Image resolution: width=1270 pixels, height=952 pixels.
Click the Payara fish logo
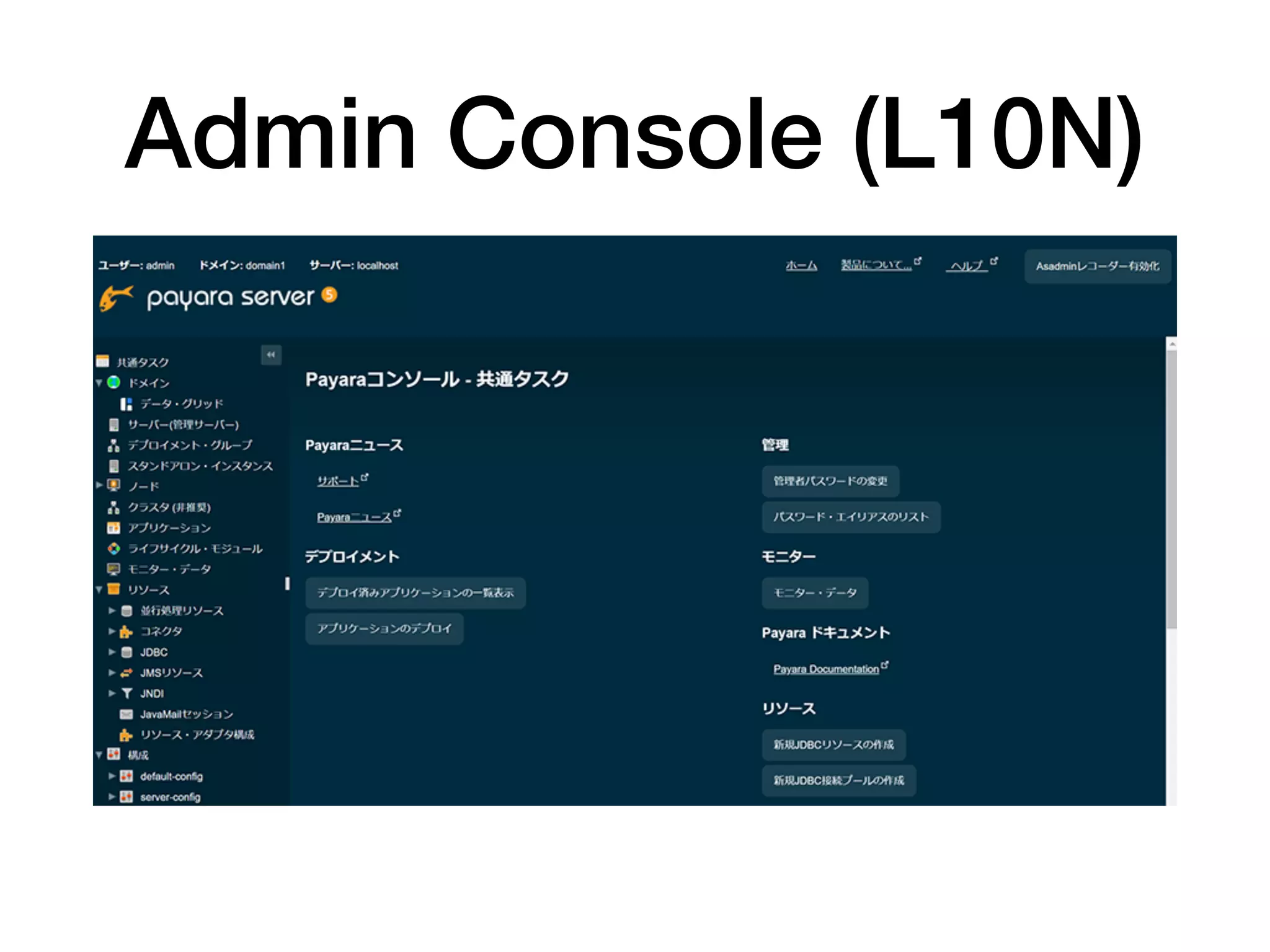coord(116,299)
